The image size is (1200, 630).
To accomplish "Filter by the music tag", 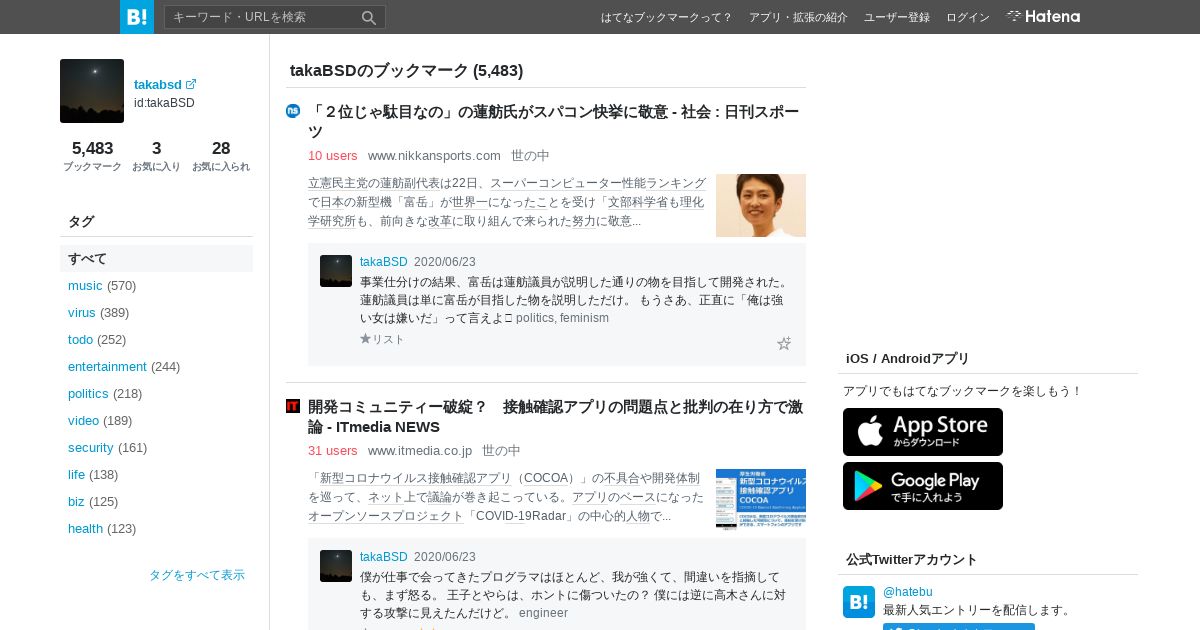I will tap(85, 285).
